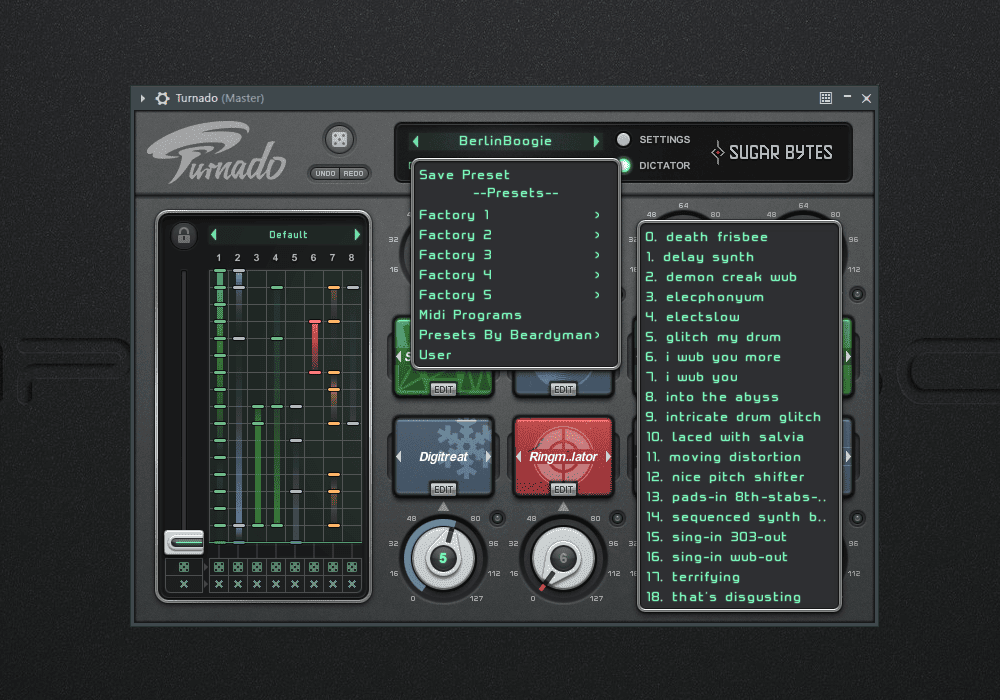Select the SETTINGS radio button
Image resolution: width=1000 pixels, height=700 pixels.
click(x=623, y=140)
